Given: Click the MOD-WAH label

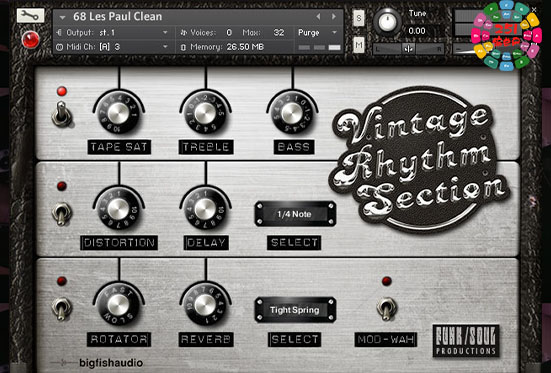Looking at the screenshot, I should [386, 340].
